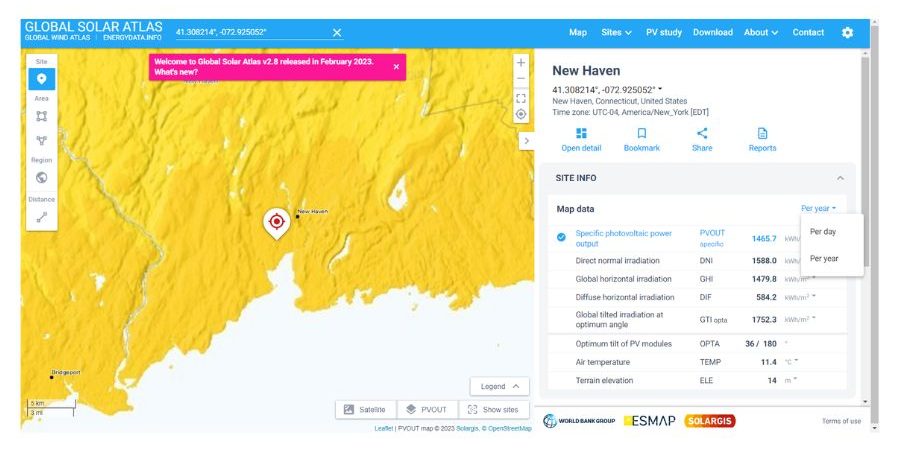Select the Site marker tool
The height and width of the screenshot is (468, 900).
tap(41, 80)
